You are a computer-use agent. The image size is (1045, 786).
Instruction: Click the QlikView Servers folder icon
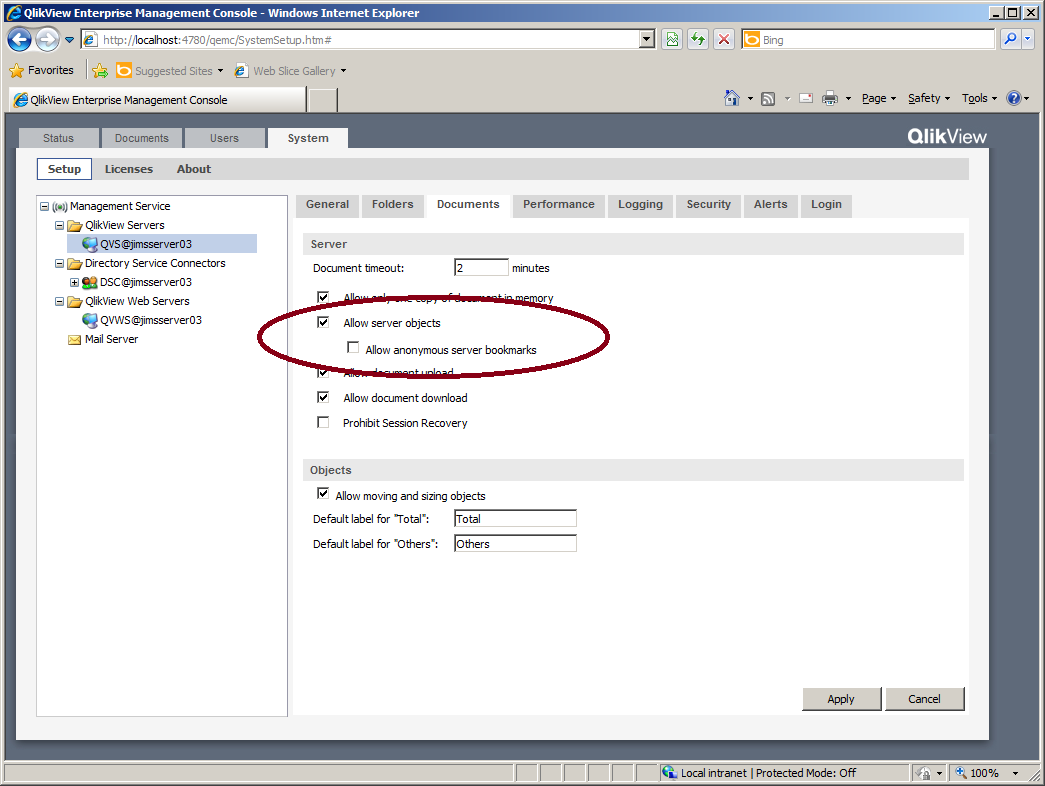click(x=75, y=225)
